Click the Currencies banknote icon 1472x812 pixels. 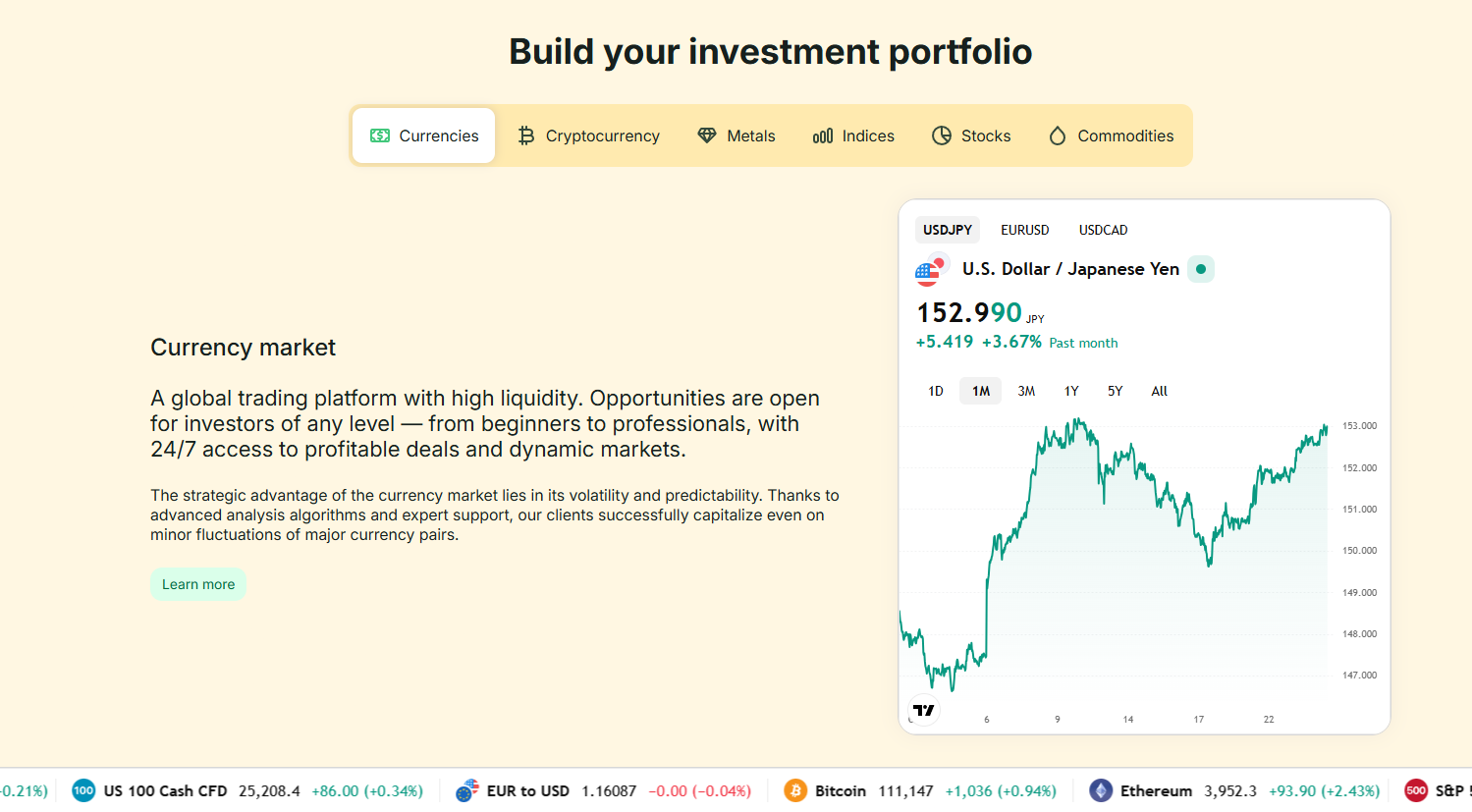[x=380, y=135]
